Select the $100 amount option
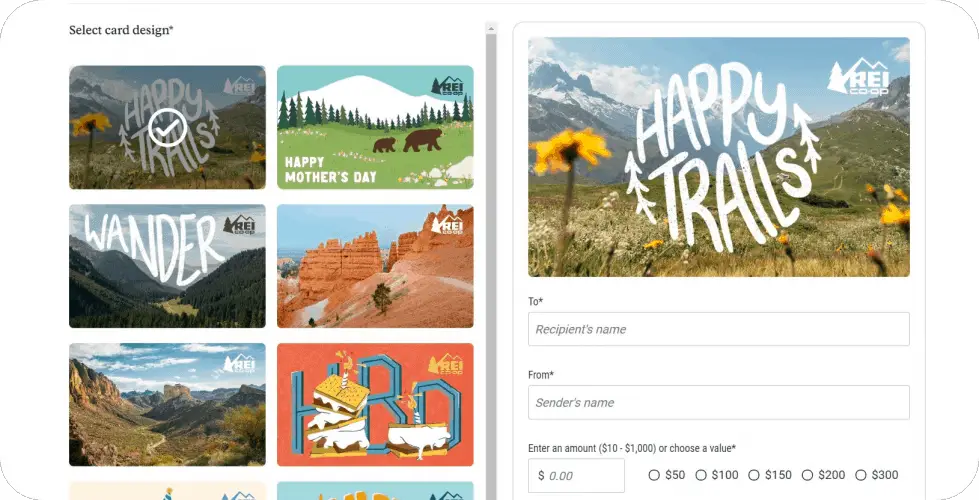979x500 pixels. 701,475
